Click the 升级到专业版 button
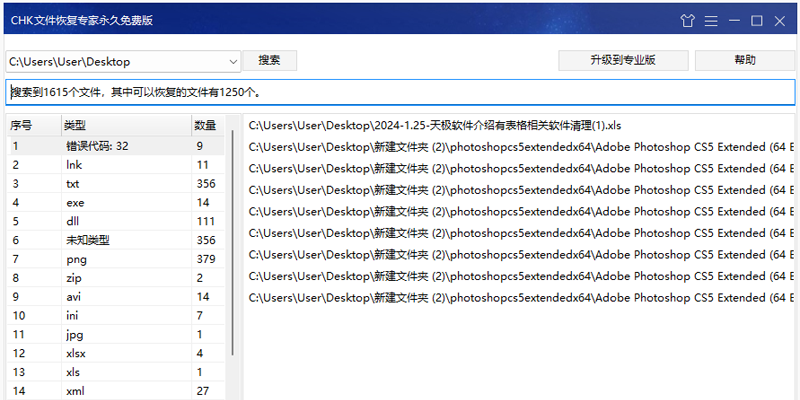 tap(623, 60)
